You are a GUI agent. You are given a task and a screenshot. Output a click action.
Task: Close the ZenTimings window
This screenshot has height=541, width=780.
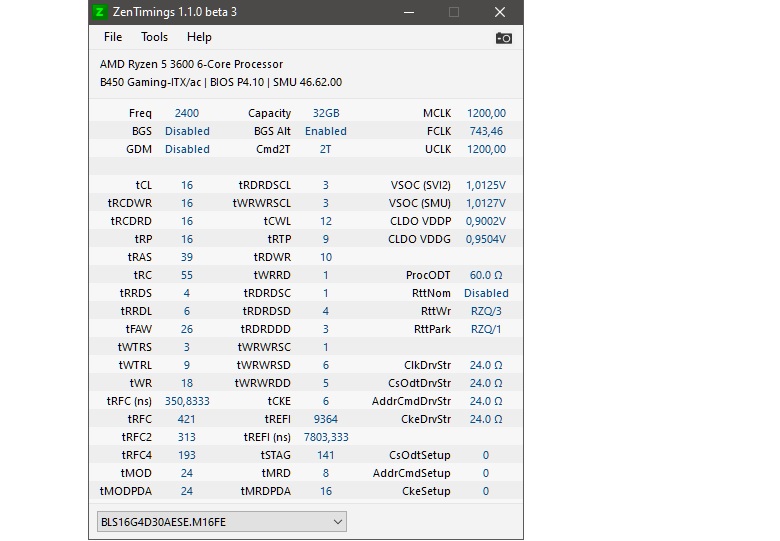click(x=500, y=12)
